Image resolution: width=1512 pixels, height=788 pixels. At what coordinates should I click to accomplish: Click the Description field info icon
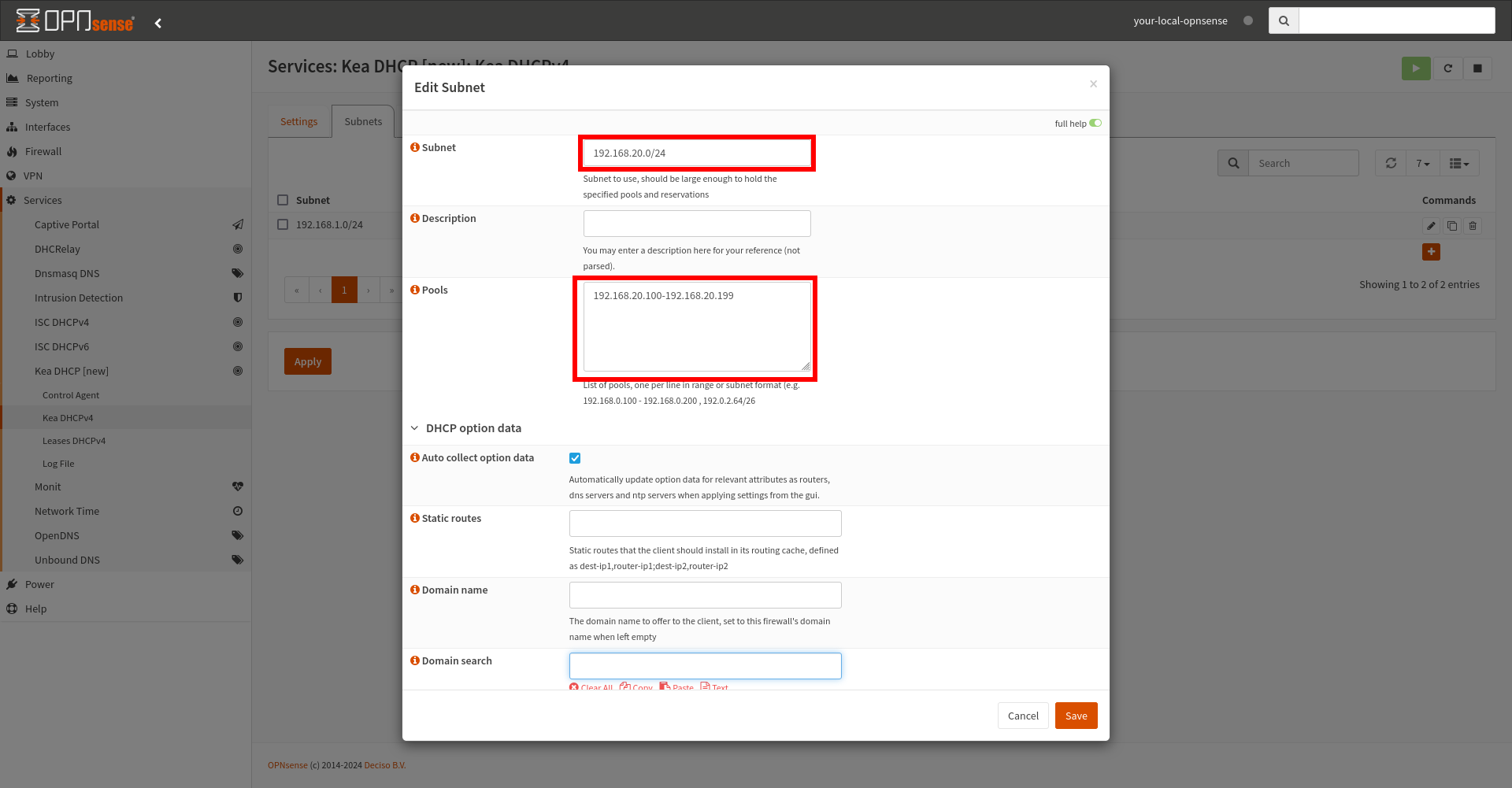tap(415, 218)
